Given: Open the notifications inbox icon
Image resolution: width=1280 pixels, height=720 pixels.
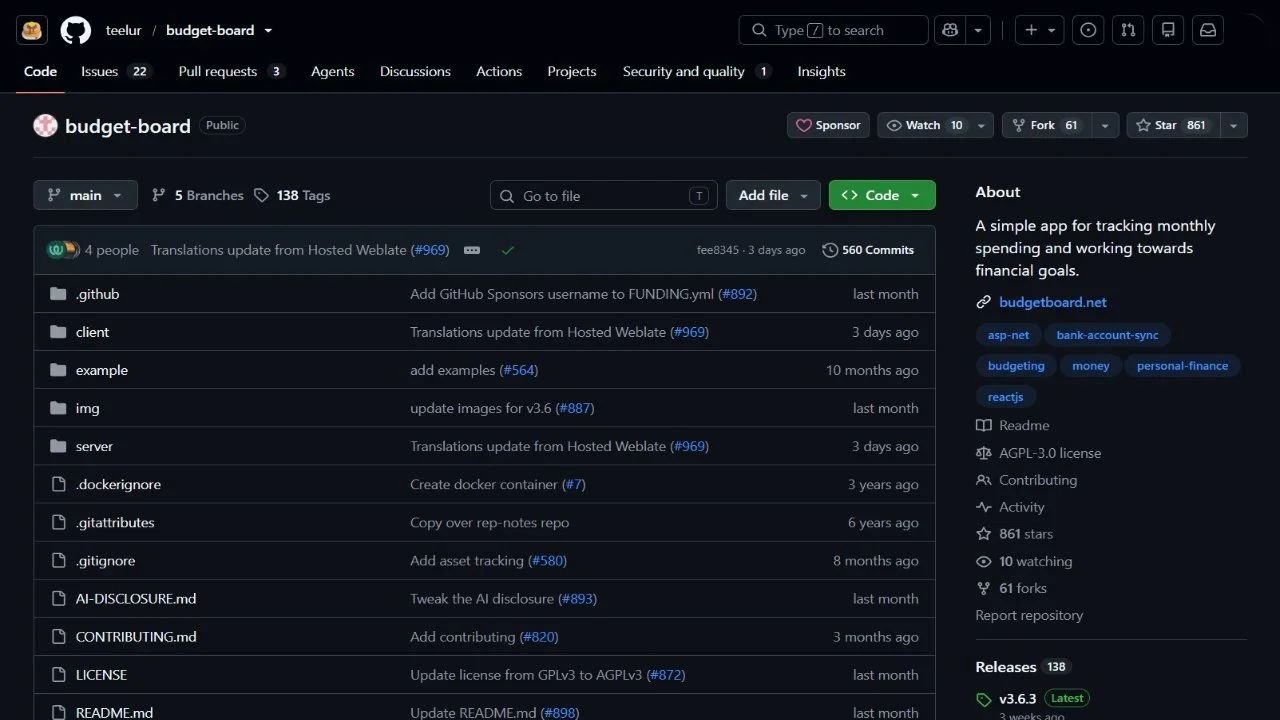Looking at the screenshot, I should (x=1208, y=30).
